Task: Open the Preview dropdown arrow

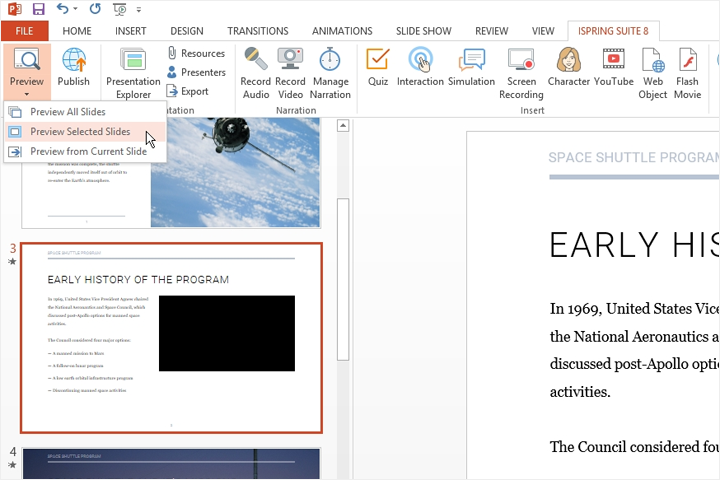Action: click(x=27, y=94)
